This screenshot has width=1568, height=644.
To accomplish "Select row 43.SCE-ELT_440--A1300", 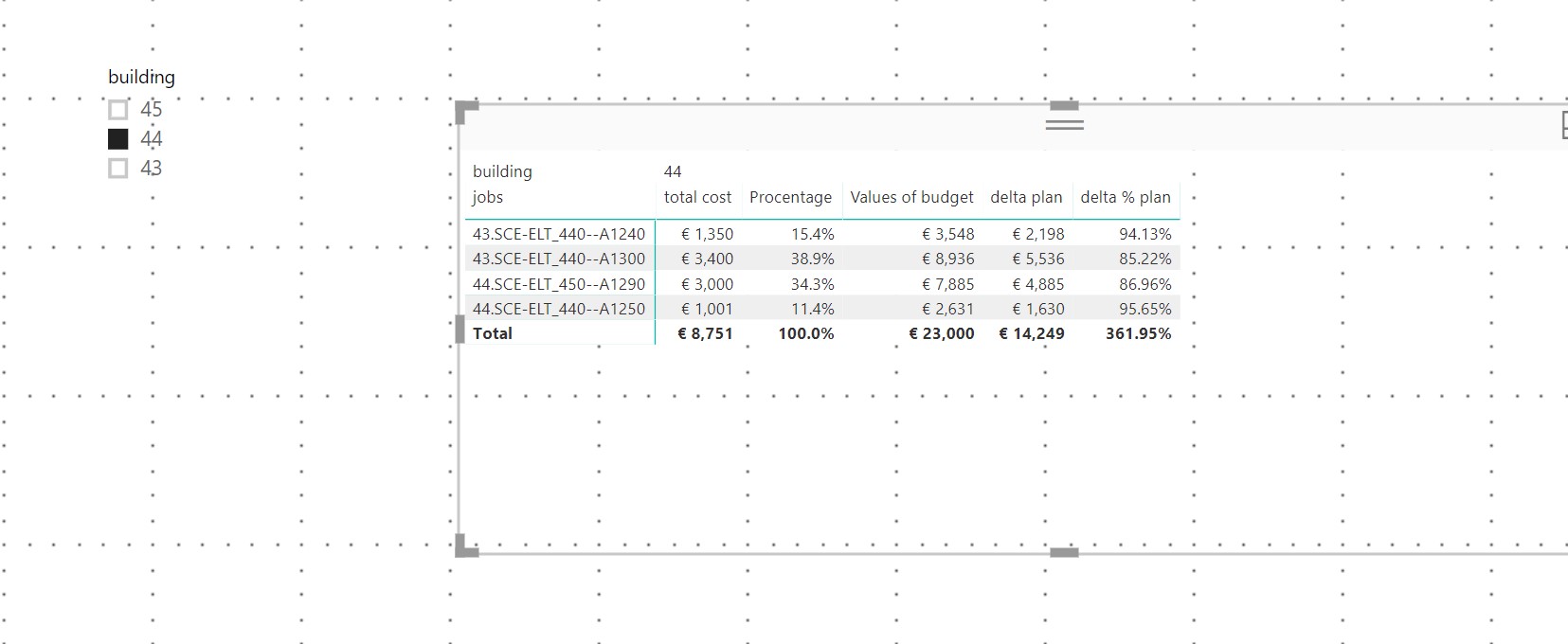I will pos(559,259).
